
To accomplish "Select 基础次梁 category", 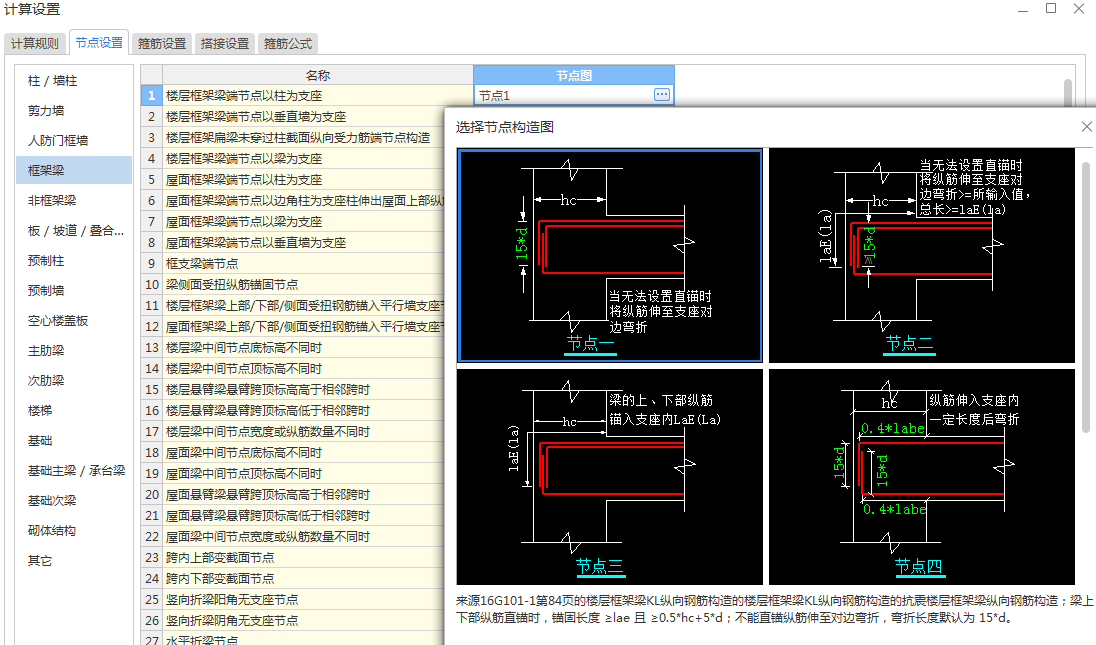I will click(74, 501).
